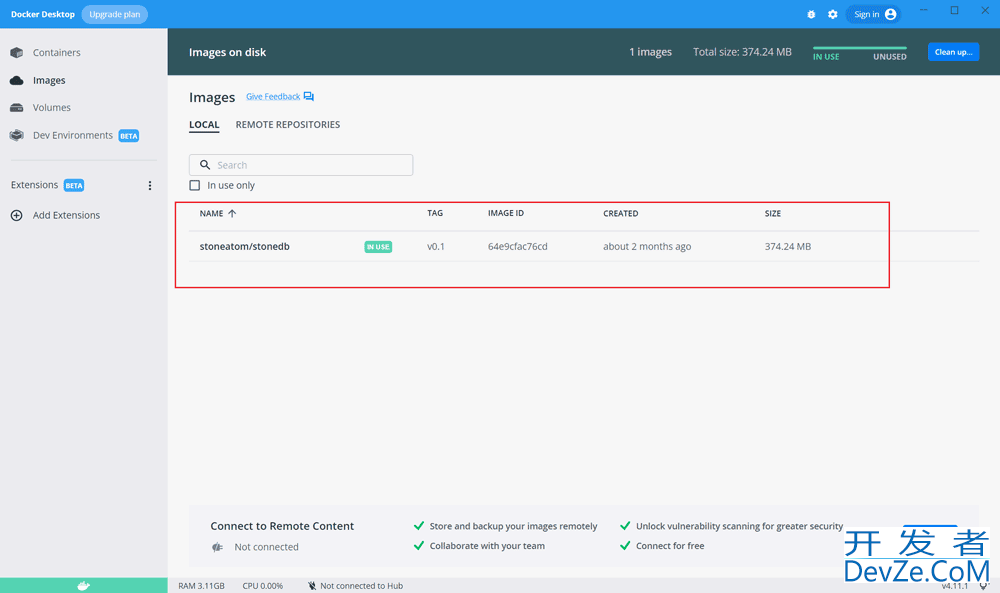
Task: Click the about 2 months ago cell
Action: (x=647, y=247)
